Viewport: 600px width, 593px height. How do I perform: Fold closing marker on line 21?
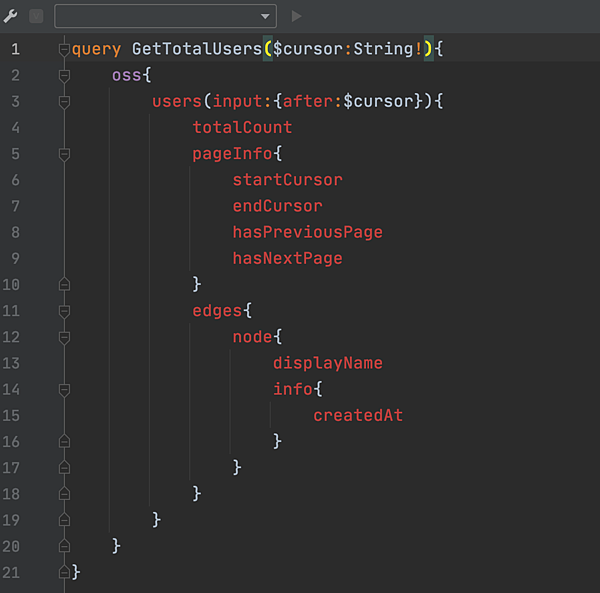pyautogui.click(x=64, y=572)
